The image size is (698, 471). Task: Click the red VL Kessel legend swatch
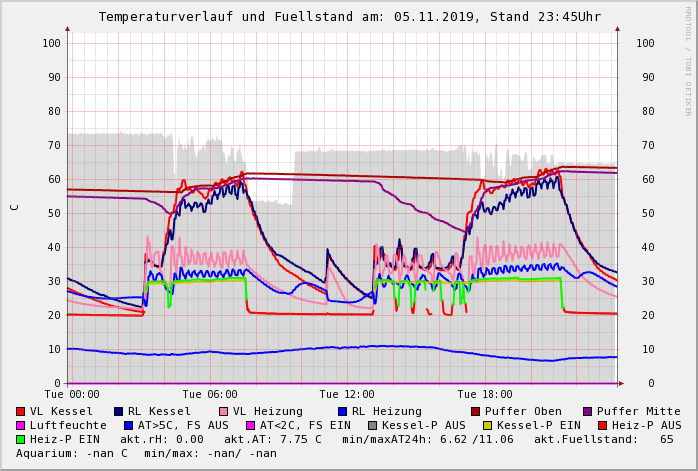pyautogui.click(x=21, y=411)
